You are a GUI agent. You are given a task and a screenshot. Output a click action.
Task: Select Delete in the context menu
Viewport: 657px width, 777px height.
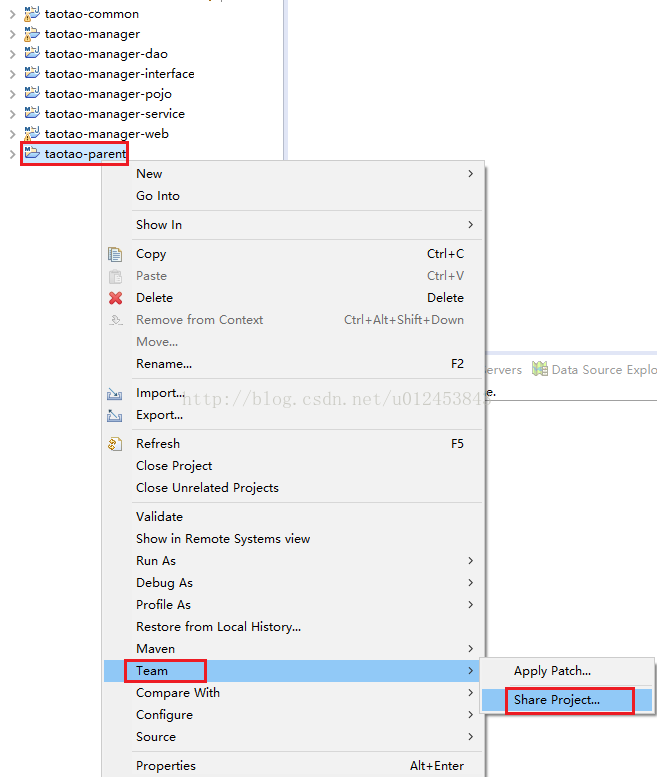[x=293, y=298]
